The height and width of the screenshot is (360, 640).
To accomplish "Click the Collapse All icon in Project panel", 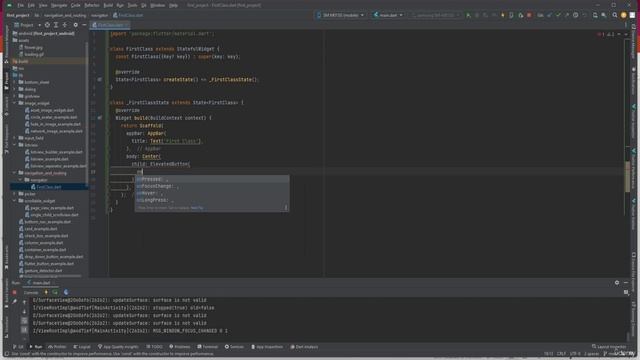I will click(x=64, y=25).
